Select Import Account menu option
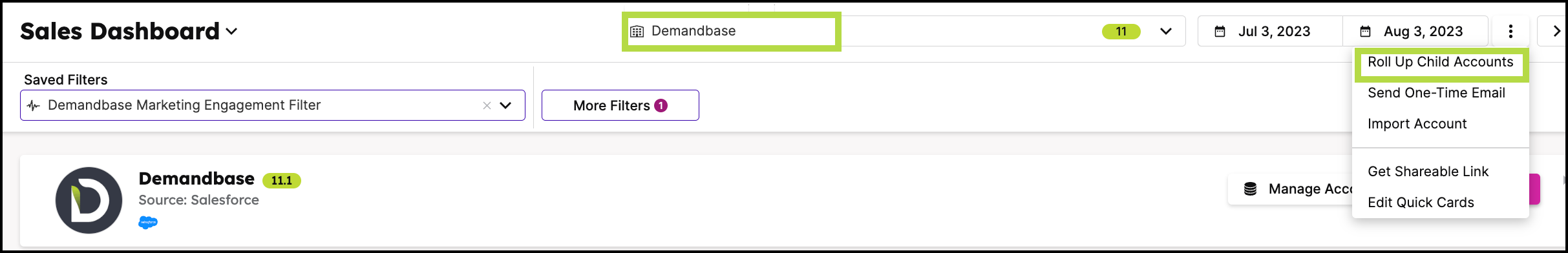 (1417, 124)
